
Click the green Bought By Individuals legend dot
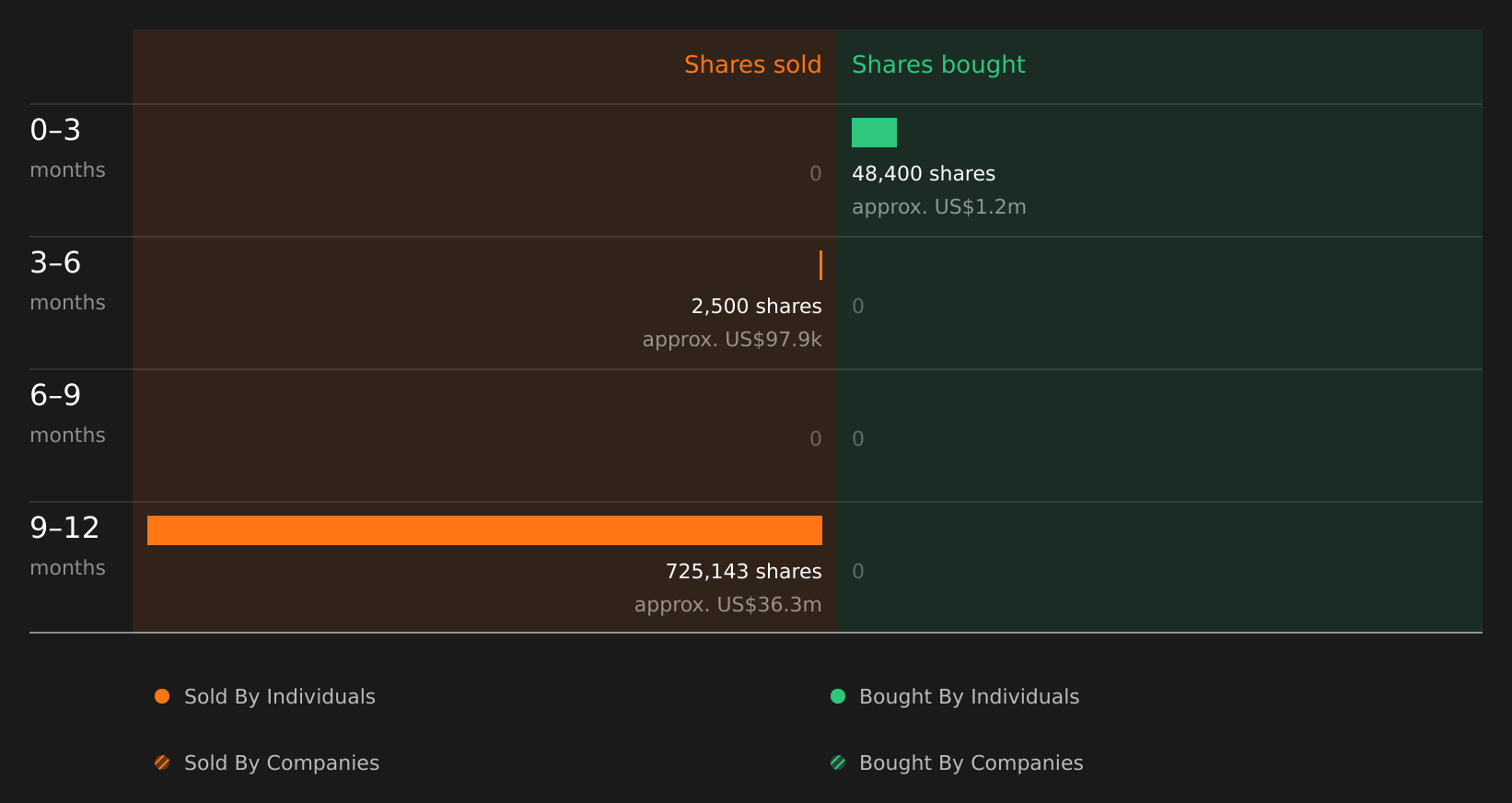pos(838,696)
